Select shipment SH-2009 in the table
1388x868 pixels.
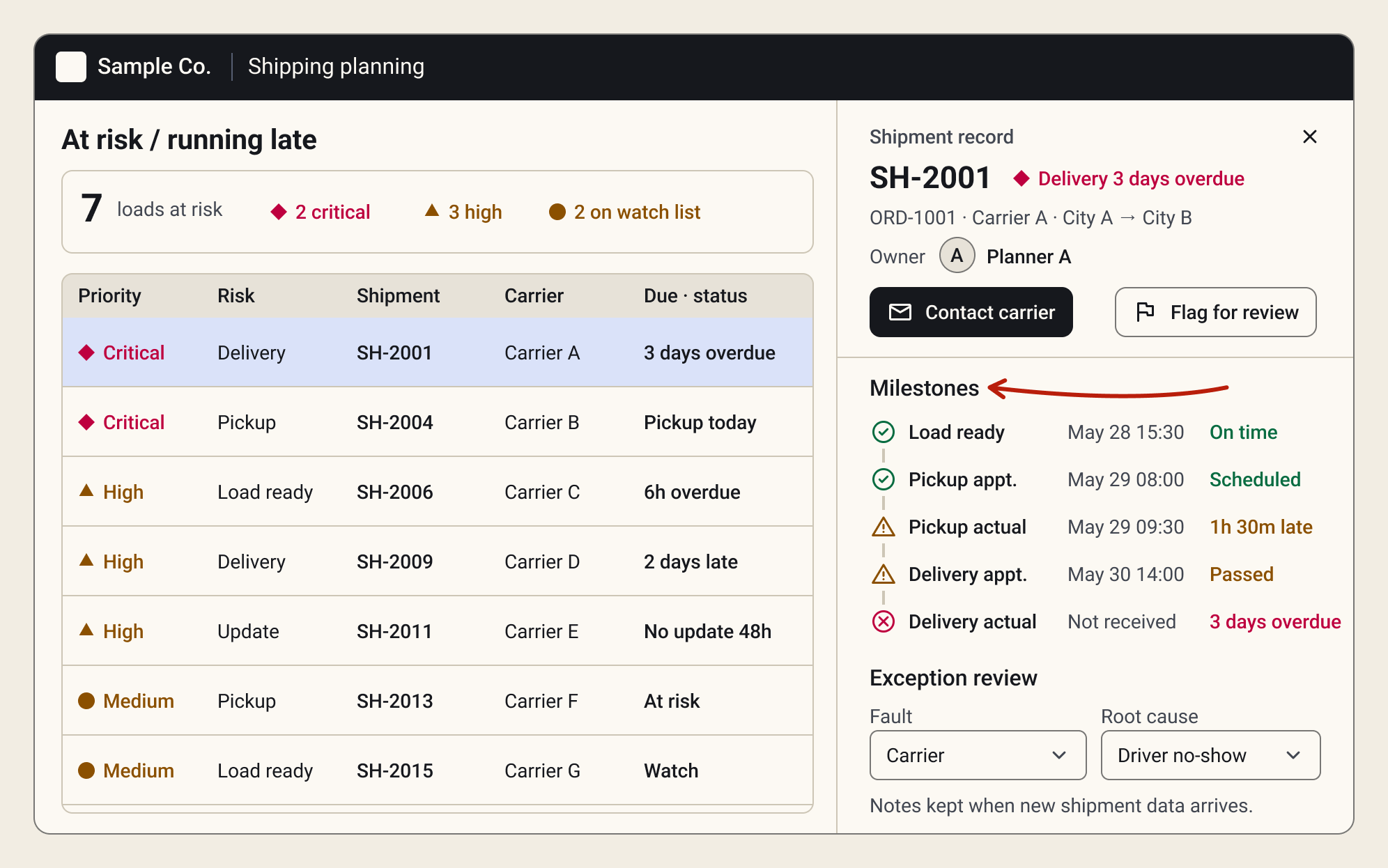(438, 561)
